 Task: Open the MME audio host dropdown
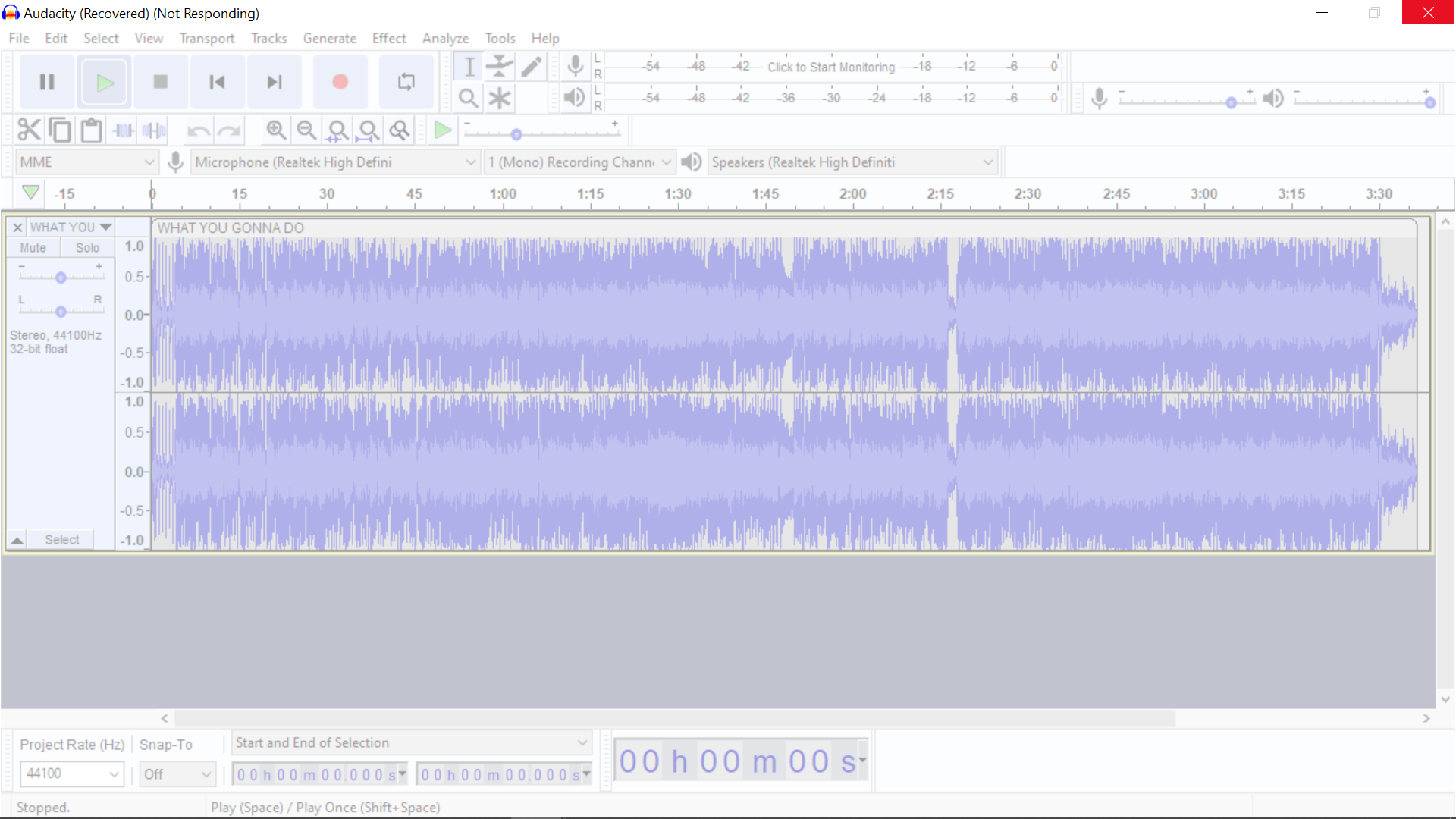tap(86, 162)
